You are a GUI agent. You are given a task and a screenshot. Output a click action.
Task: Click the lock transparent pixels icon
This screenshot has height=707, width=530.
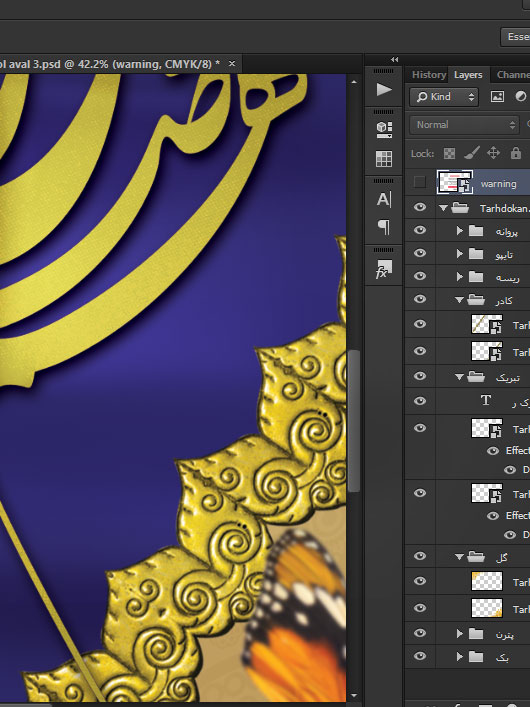click(449, 154)
